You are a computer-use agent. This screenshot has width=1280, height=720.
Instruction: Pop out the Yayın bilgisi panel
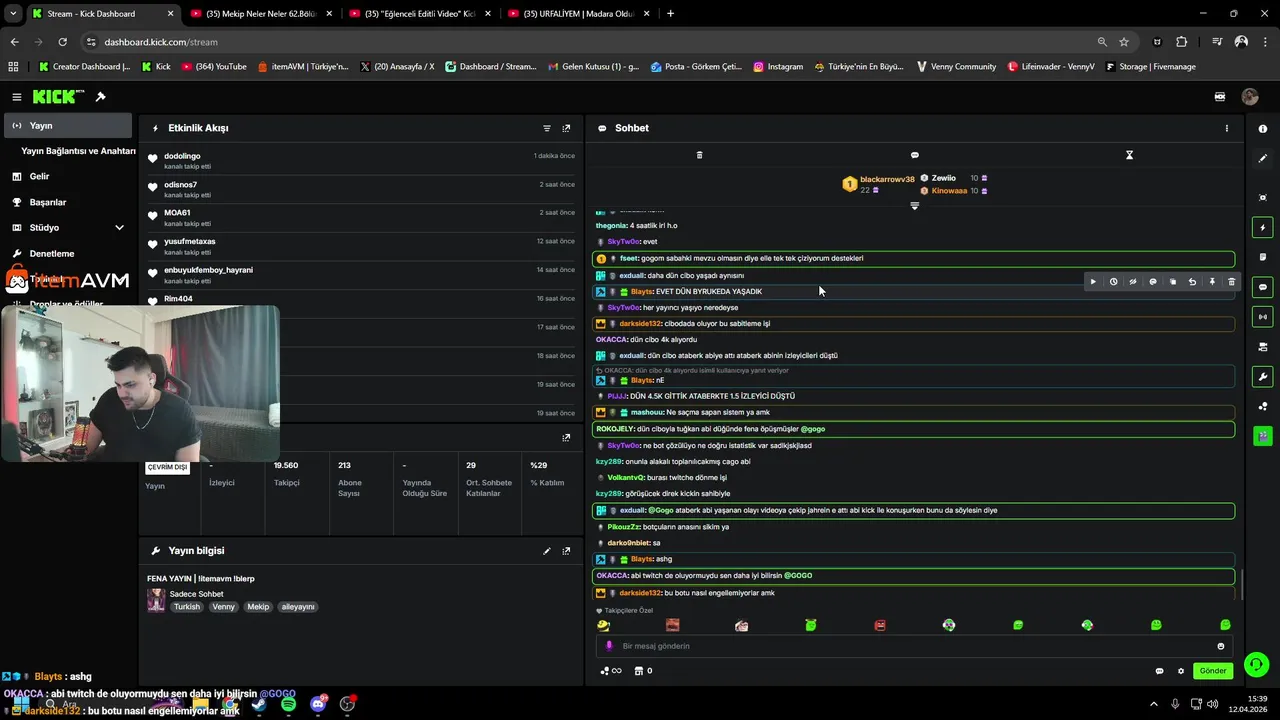(x=566, y=551)
